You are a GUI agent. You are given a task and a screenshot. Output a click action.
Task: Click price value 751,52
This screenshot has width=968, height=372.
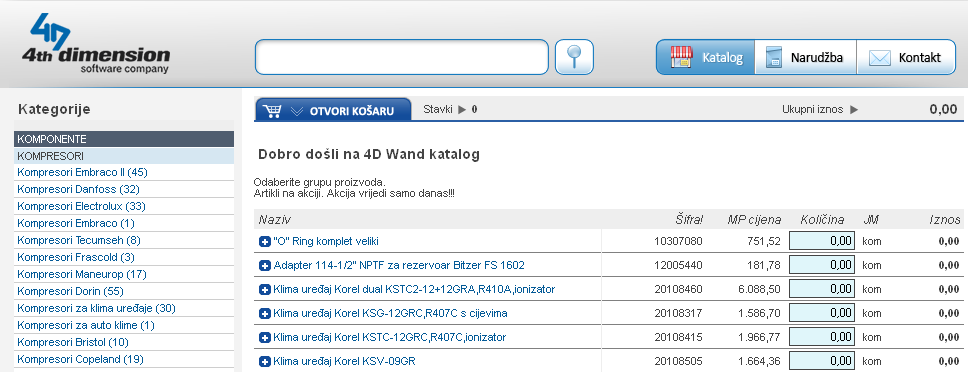tap(764, 242)
